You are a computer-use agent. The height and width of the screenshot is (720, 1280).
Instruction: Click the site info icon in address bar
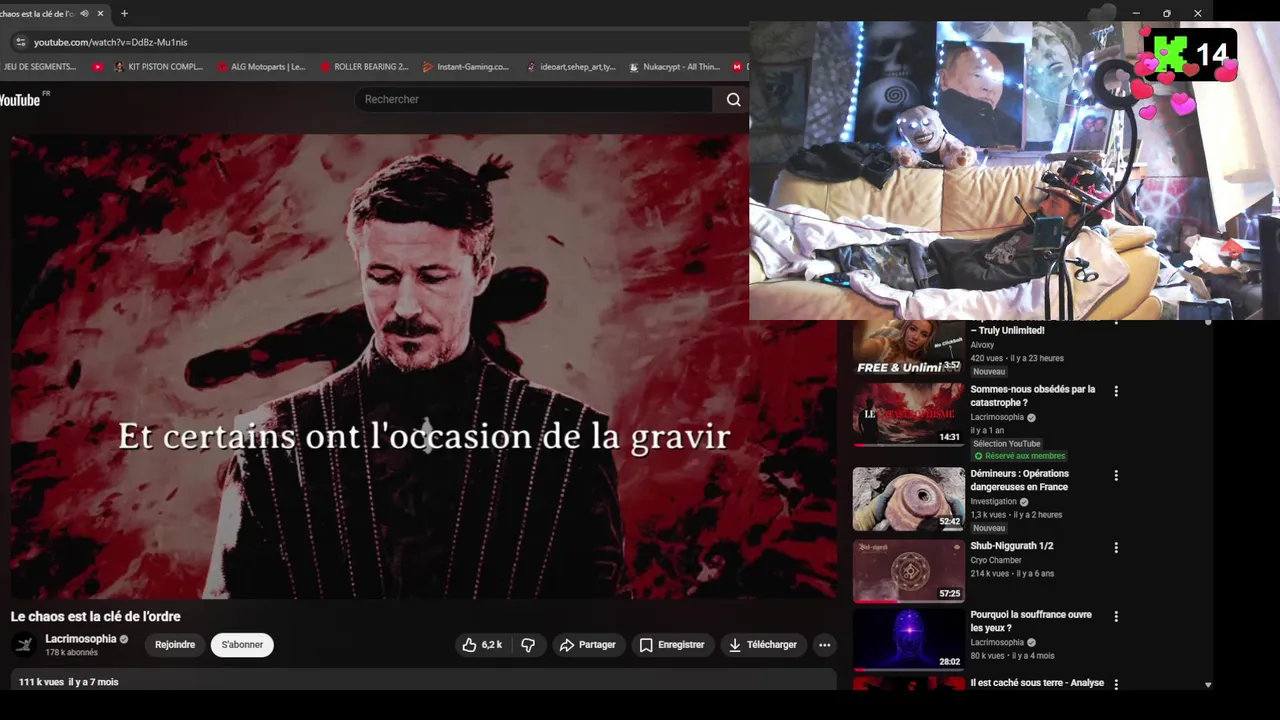point(20,42)
